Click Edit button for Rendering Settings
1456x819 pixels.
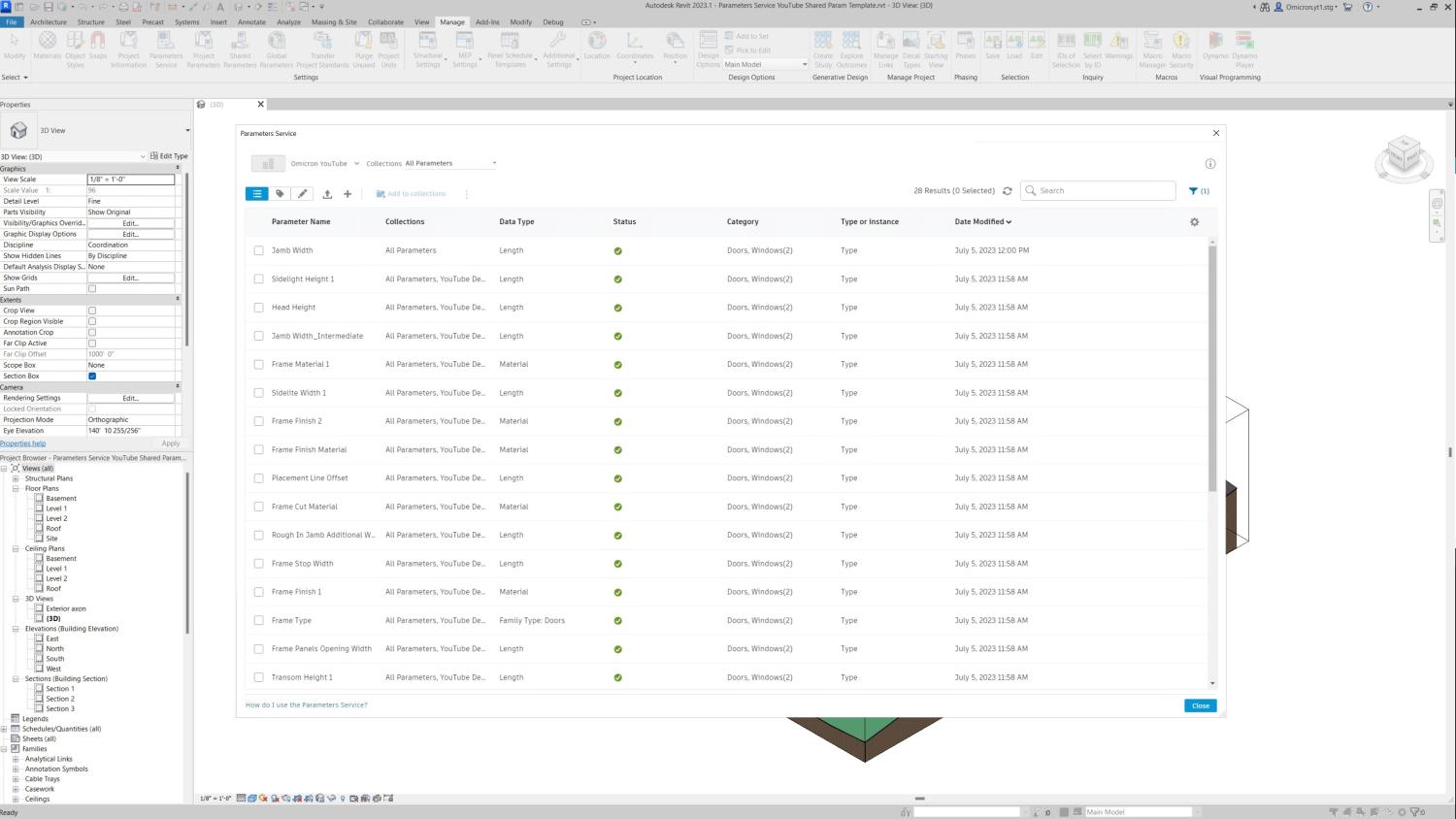130,398
